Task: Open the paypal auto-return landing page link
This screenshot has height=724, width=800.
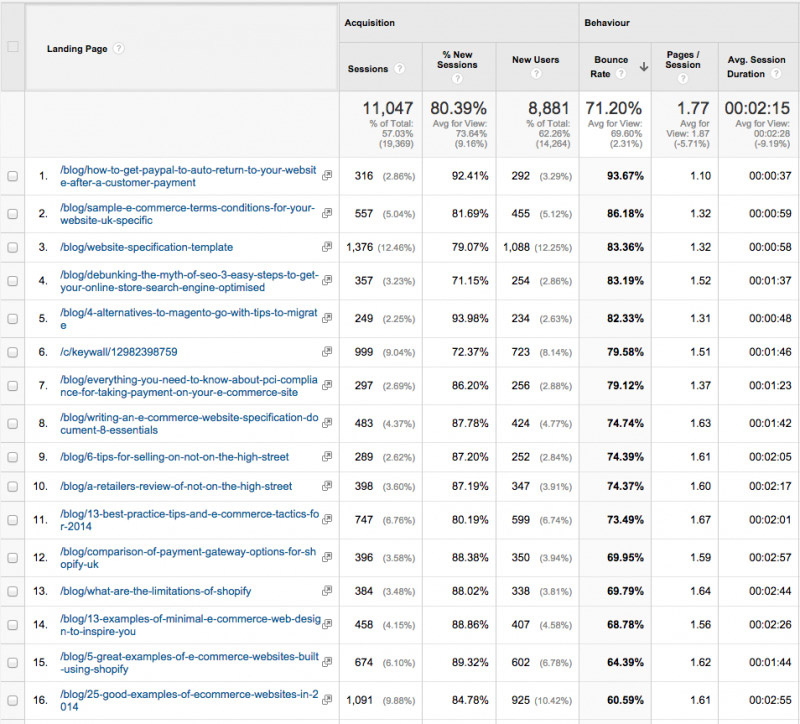Action: click(188, 176)
